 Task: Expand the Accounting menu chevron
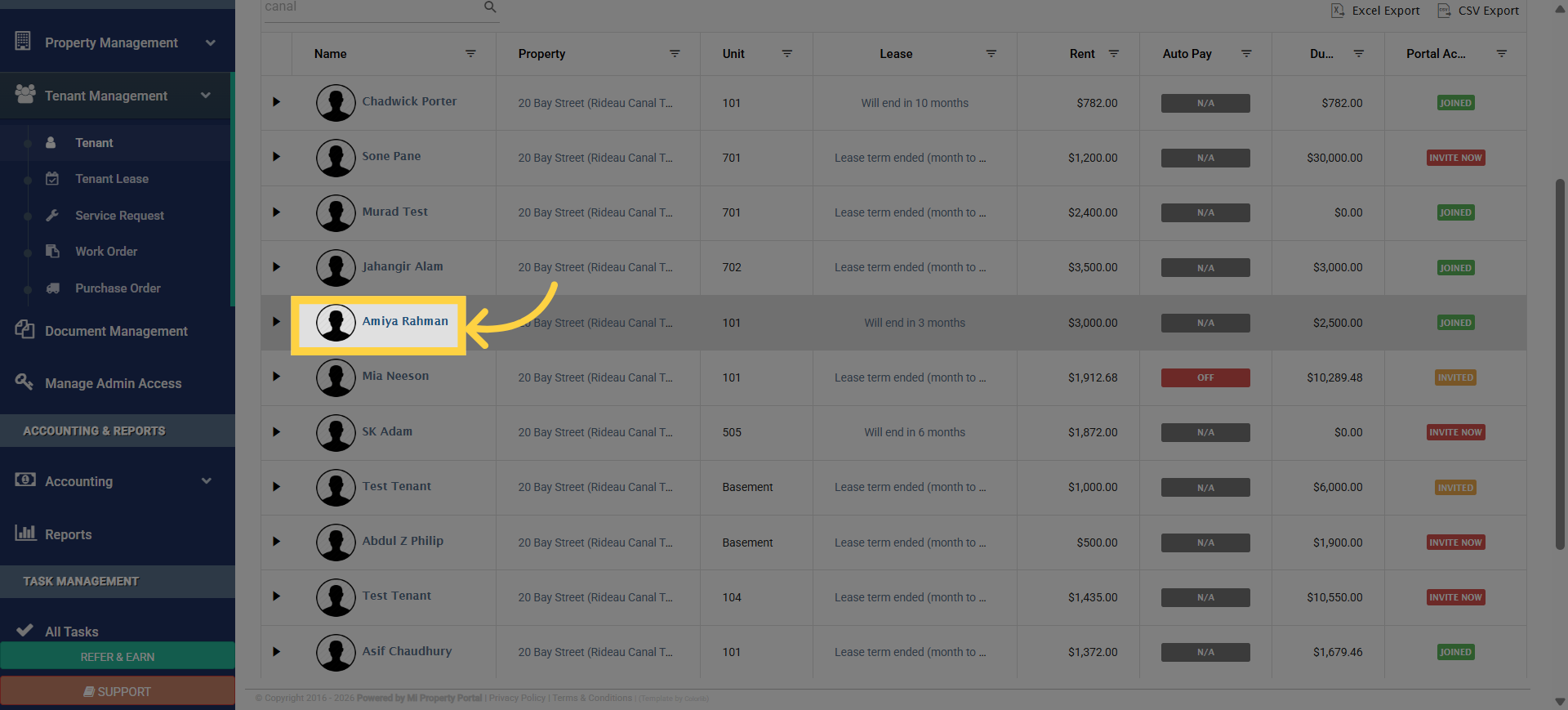click(x=207, y=481)
